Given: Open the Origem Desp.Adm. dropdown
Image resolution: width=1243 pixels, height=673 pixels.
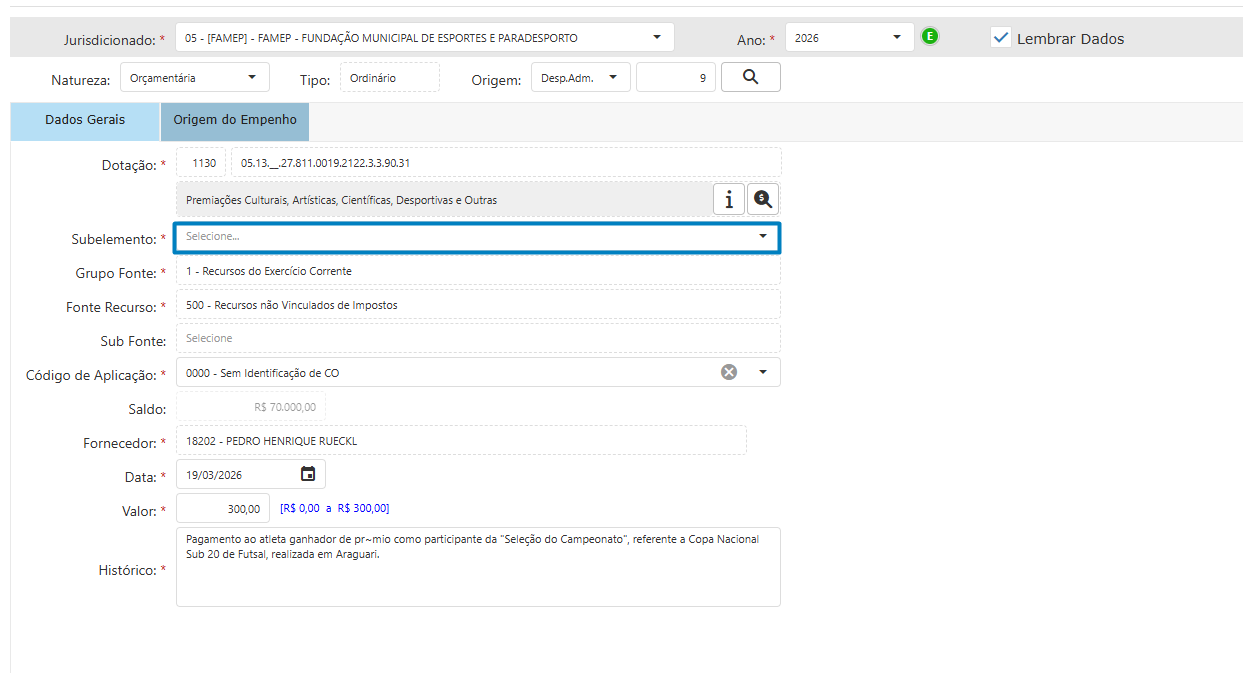Looking at the screenshot, I should 612,77.
